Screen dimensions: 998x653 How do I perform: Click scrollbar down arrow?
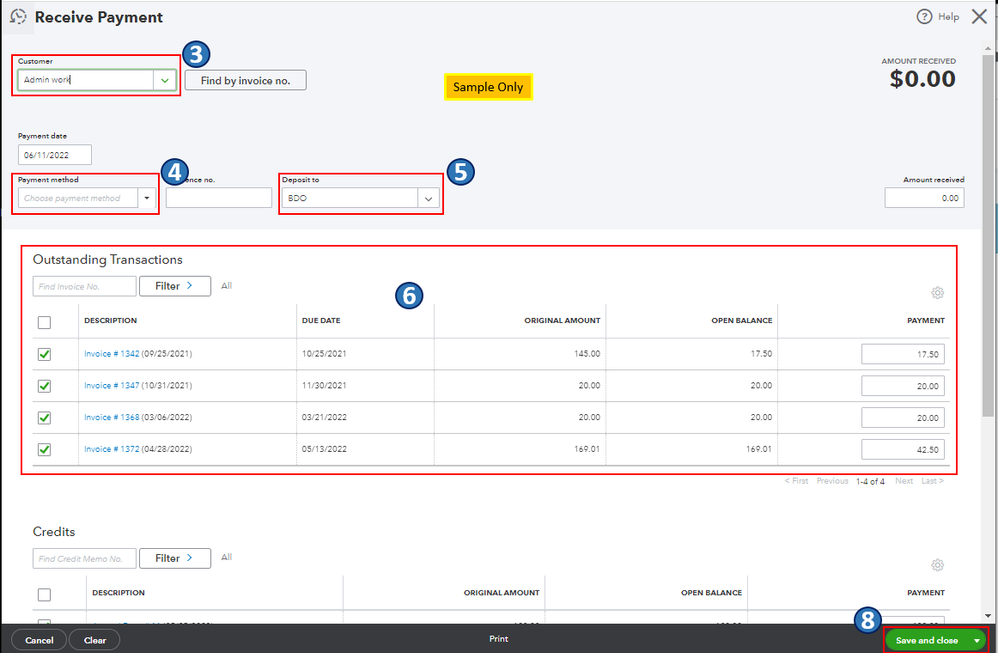(988, 616)
